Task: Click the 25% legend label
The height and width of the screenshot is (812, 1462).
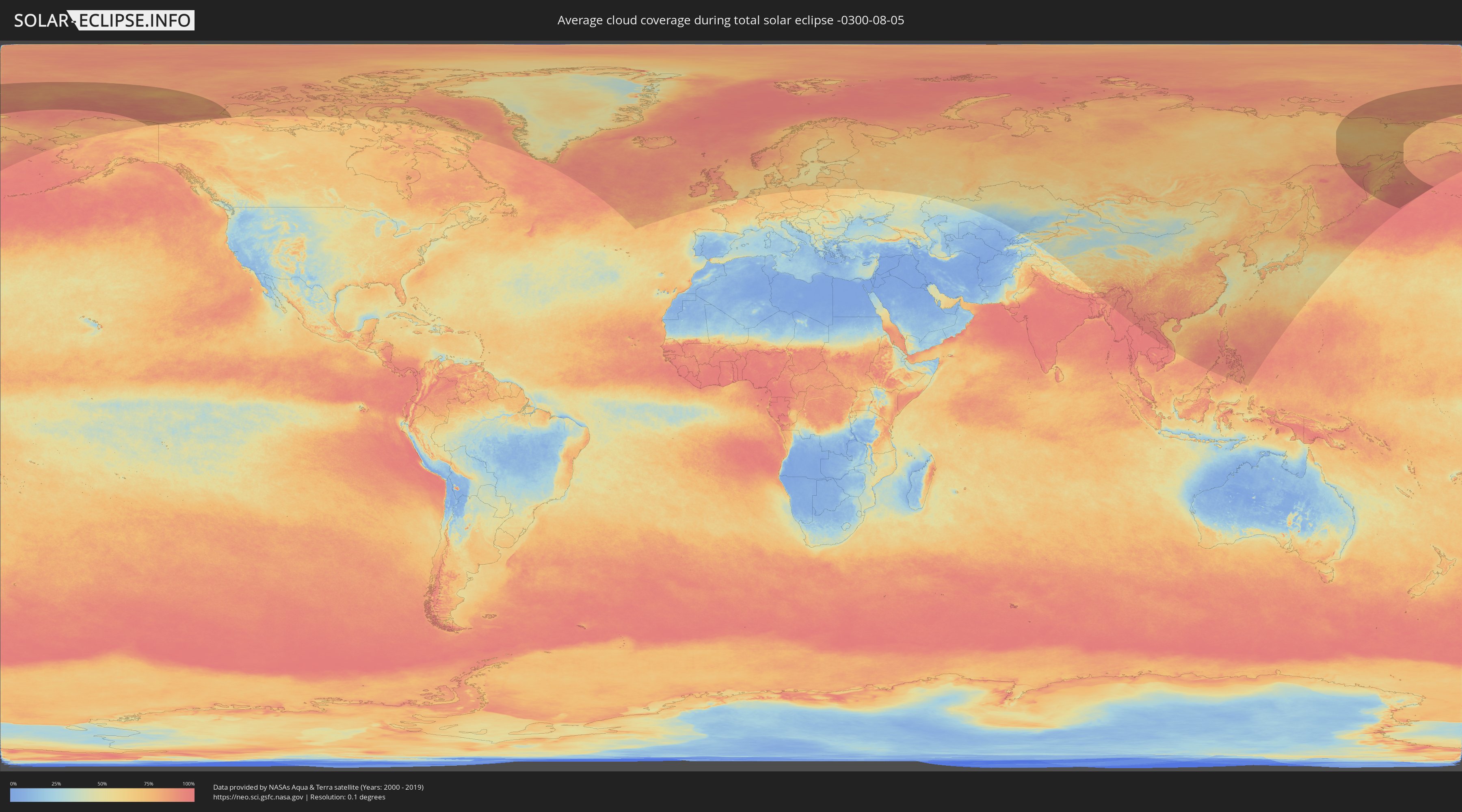Action: pyautogui.click(x=56, y=784)
